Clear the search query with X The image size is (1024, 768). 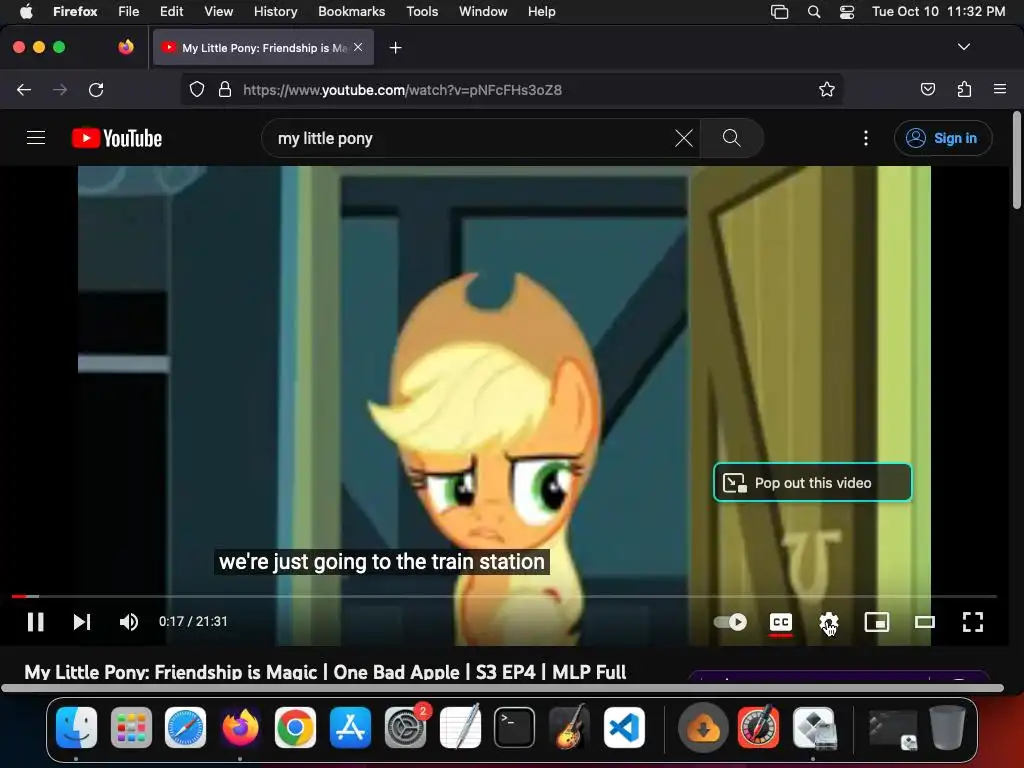(x=684, y=138)
